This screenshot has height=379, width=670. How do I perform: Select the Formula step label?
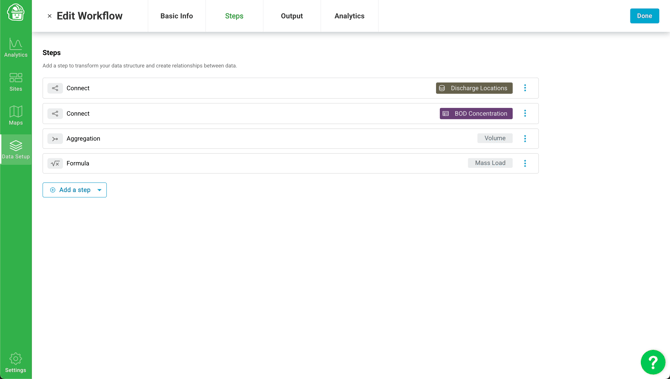coord(78,163)
